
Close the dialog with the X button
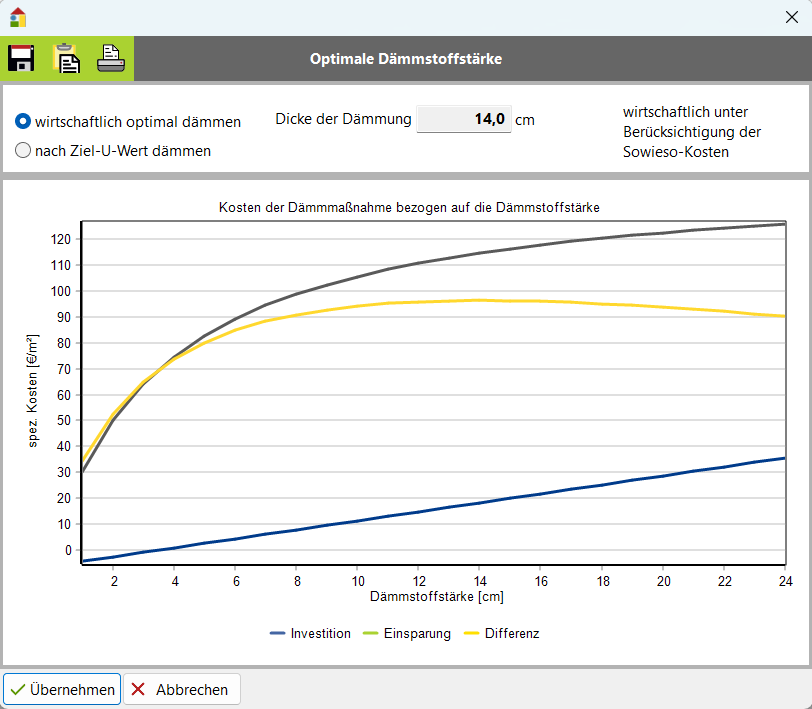click(790, 17)
